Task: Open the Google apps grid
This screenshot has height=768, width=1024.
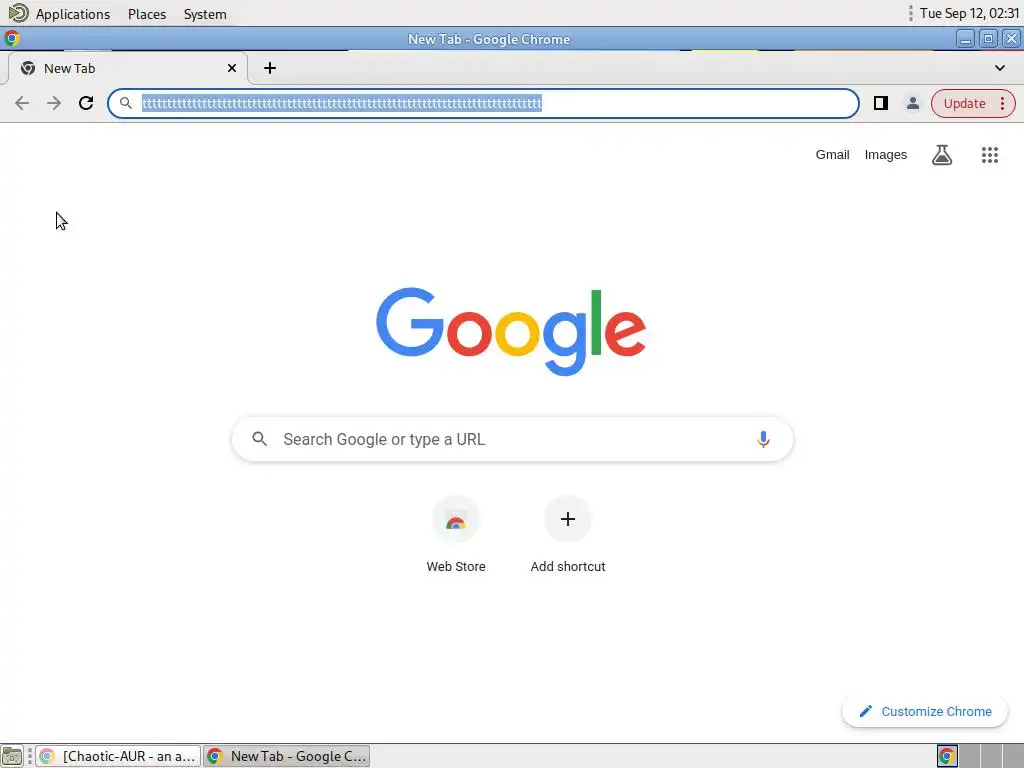Action: click(989, 155)
